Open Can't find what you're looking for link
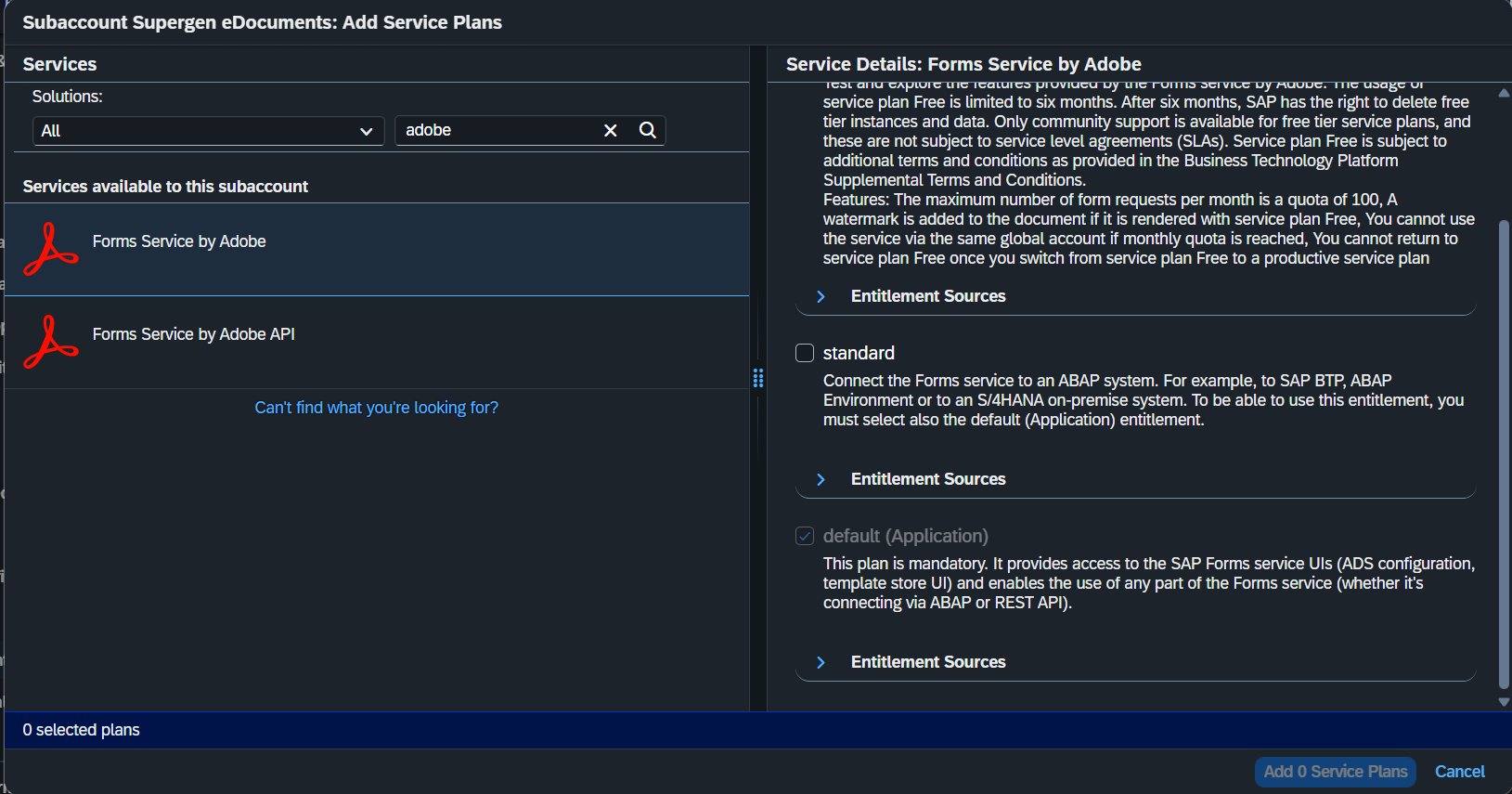 click(x=376, y=408)
